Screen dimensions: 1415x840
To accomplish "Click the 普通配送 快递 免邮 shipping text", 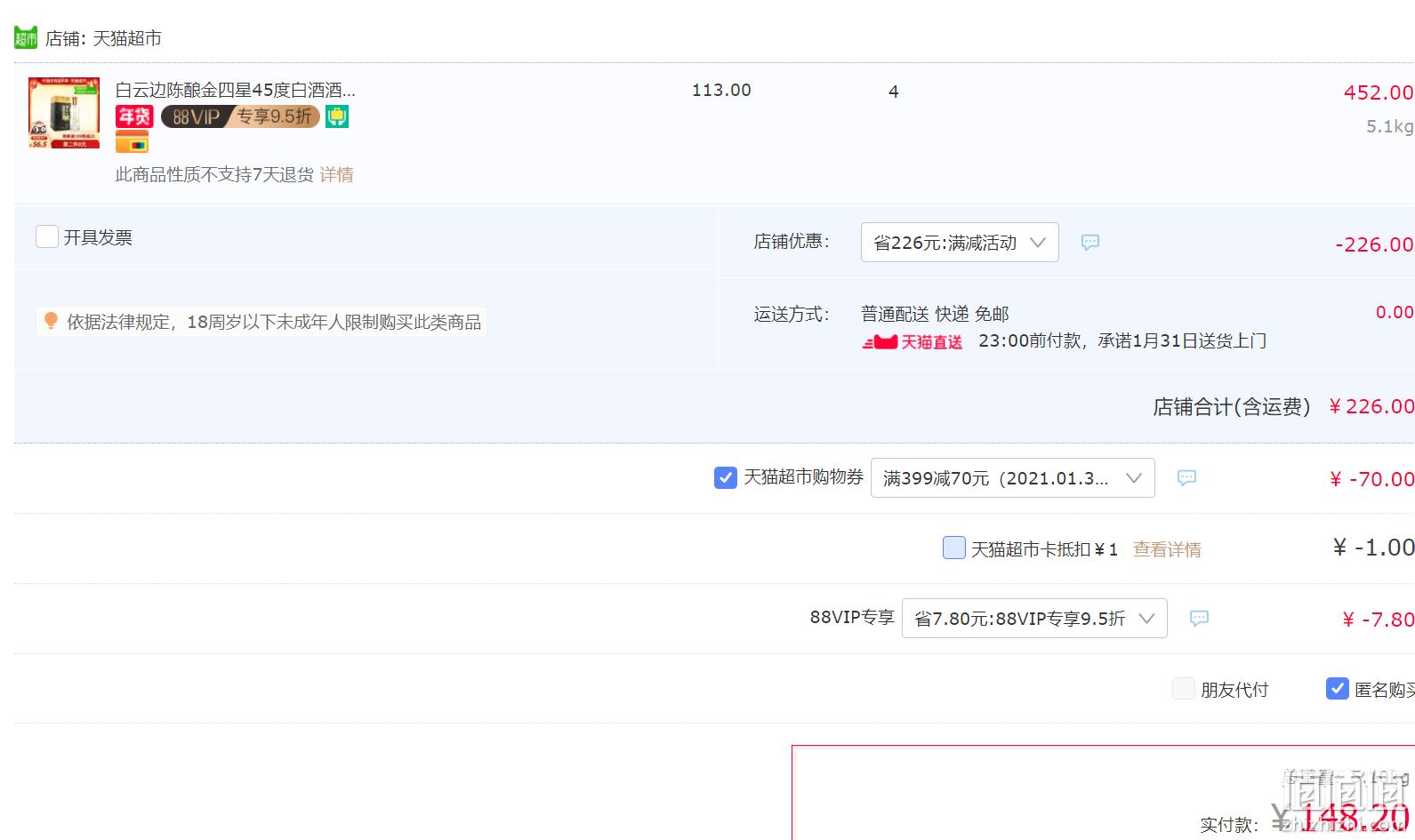I will click(x=935, y=314).
